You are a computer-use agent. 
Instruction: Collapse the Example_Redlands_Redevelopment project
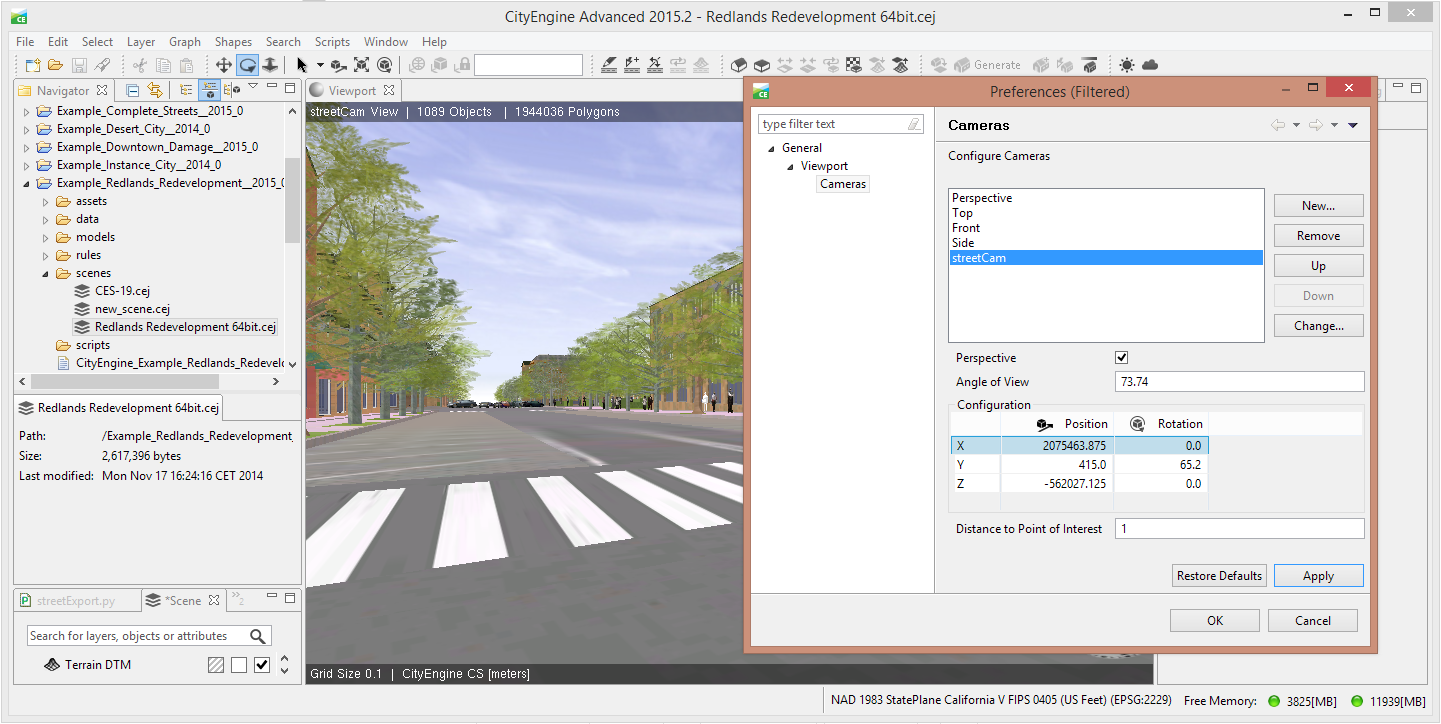click(x=27, y=183)
